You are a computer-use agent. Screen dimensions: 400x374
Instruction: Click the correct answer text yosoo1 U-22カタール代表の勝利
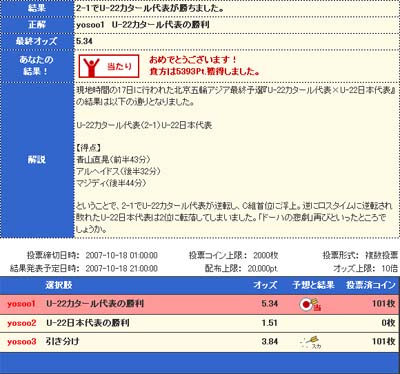click(143, 25)
